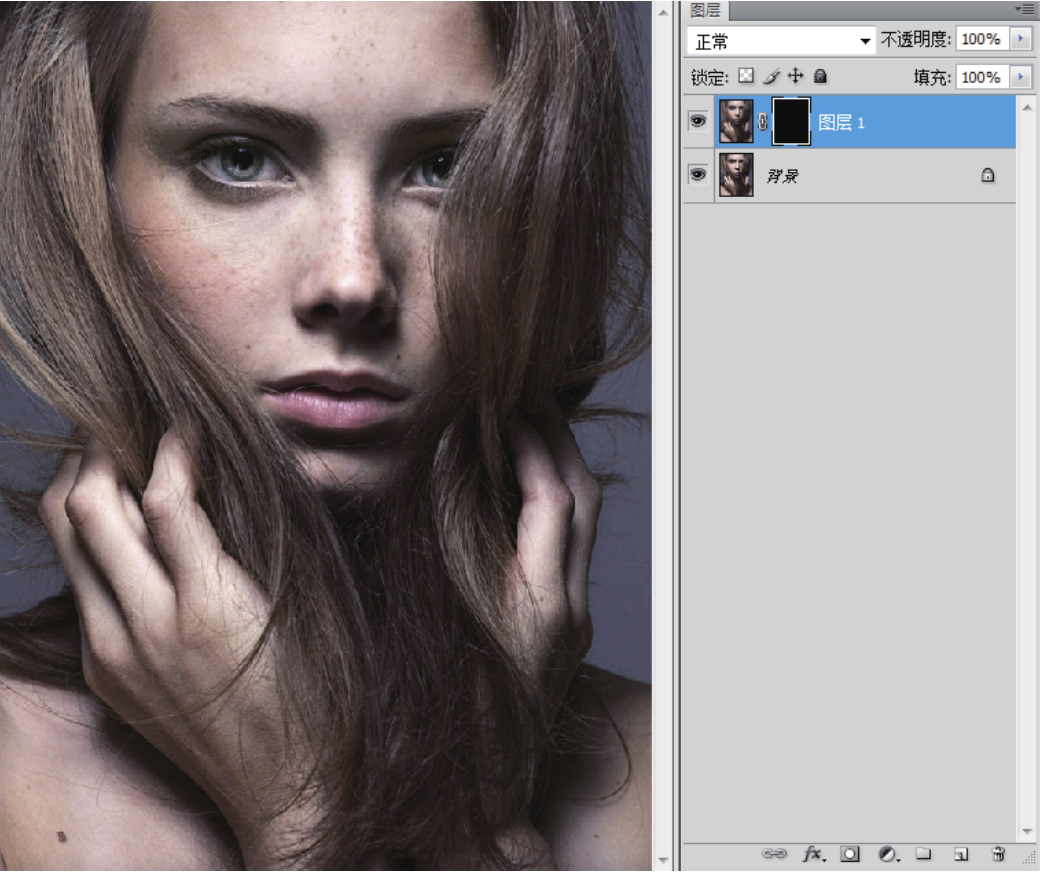Open the 填充 fill slider arrow
Screen dimensions: 1040x872
[x=1020, y=77]
